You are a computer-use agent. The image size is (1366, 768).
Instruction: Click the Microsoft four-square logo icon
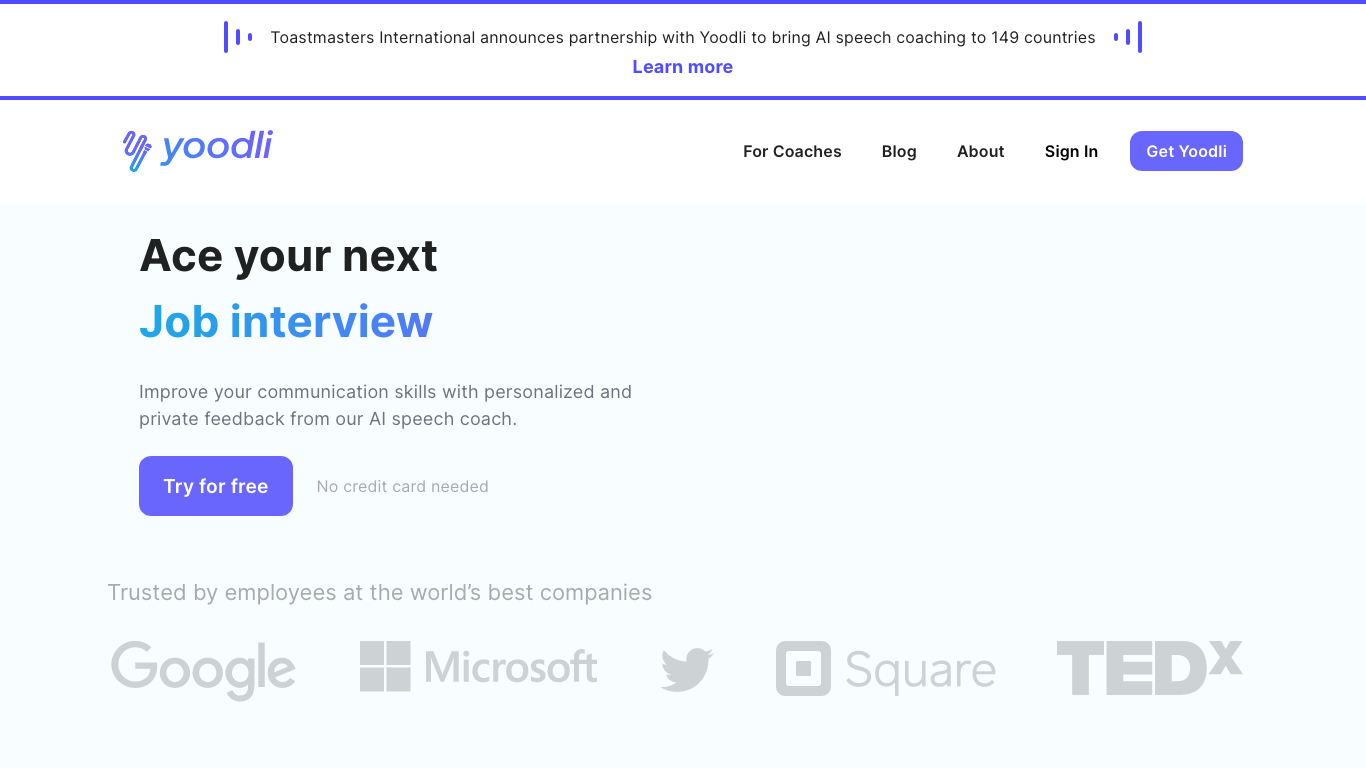pos(384,666)
